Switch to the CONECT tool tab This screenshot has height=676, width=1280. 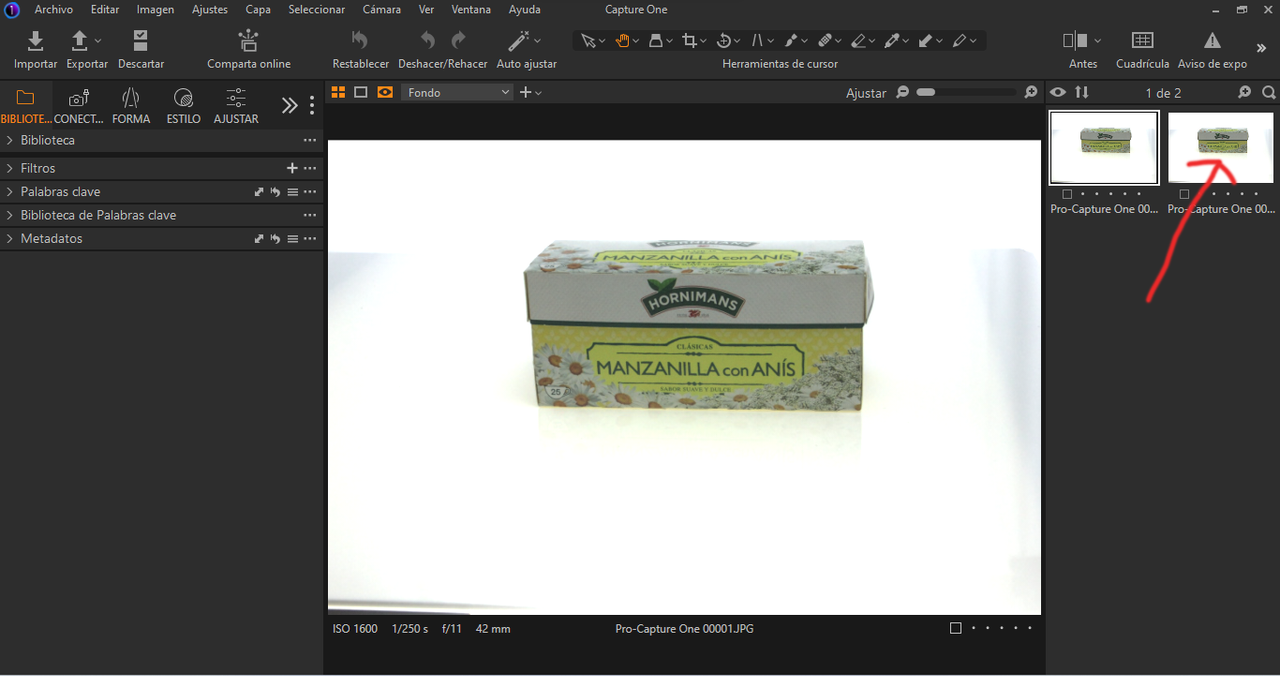pyautogui.click(x=79, y=106)
